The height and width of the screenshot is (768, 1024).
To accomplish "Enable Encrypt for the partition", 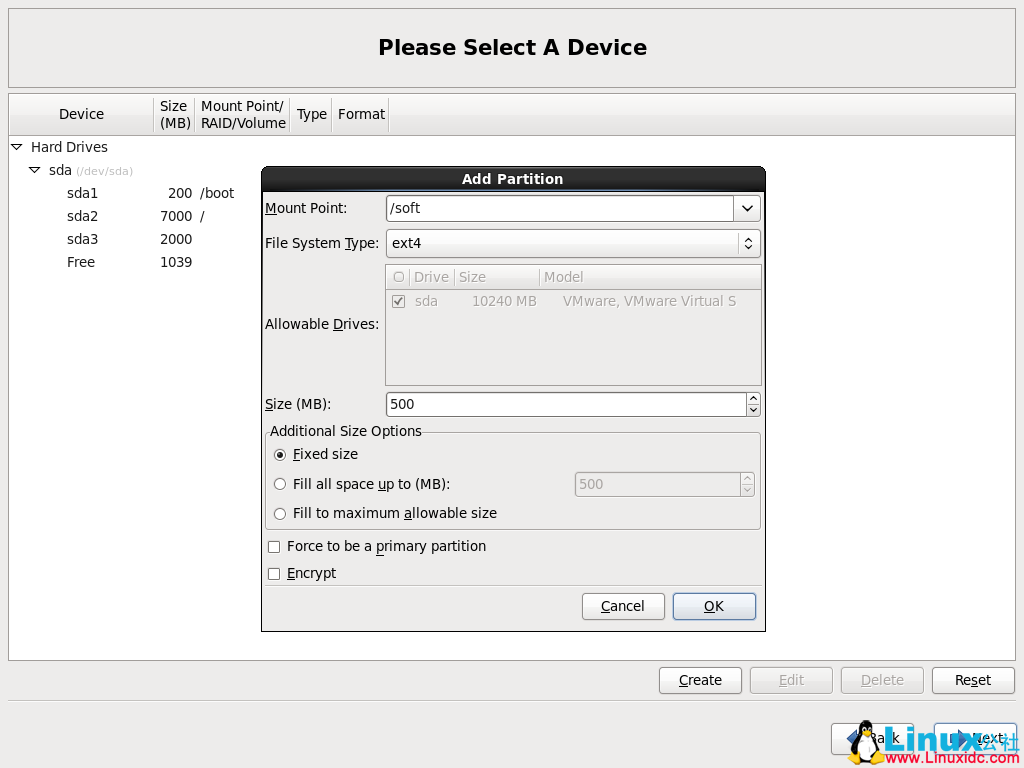I will pyautogui.click(x=273, y=573).
